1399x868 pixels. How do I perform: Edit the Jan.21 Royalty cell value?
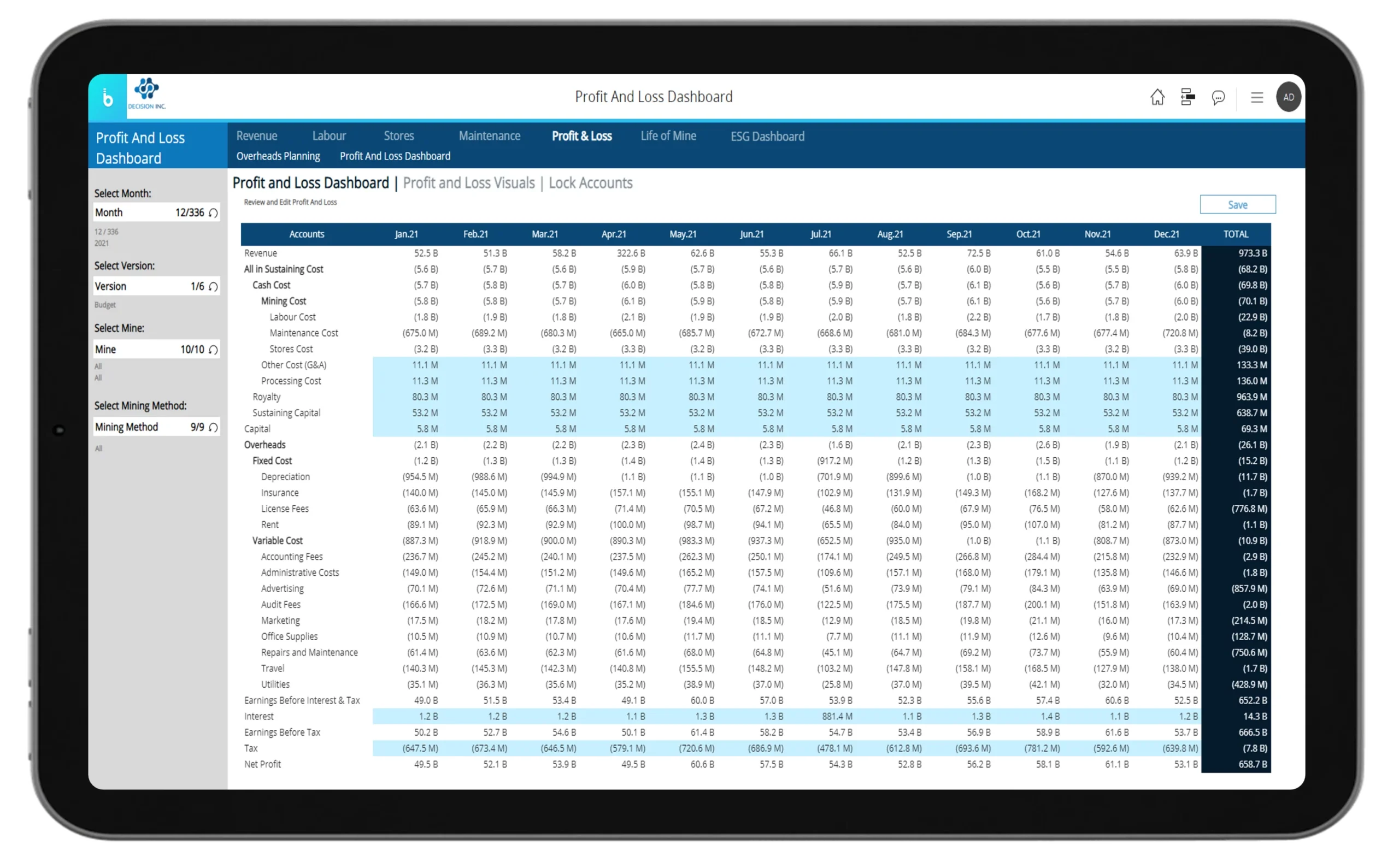pos(425,397)
